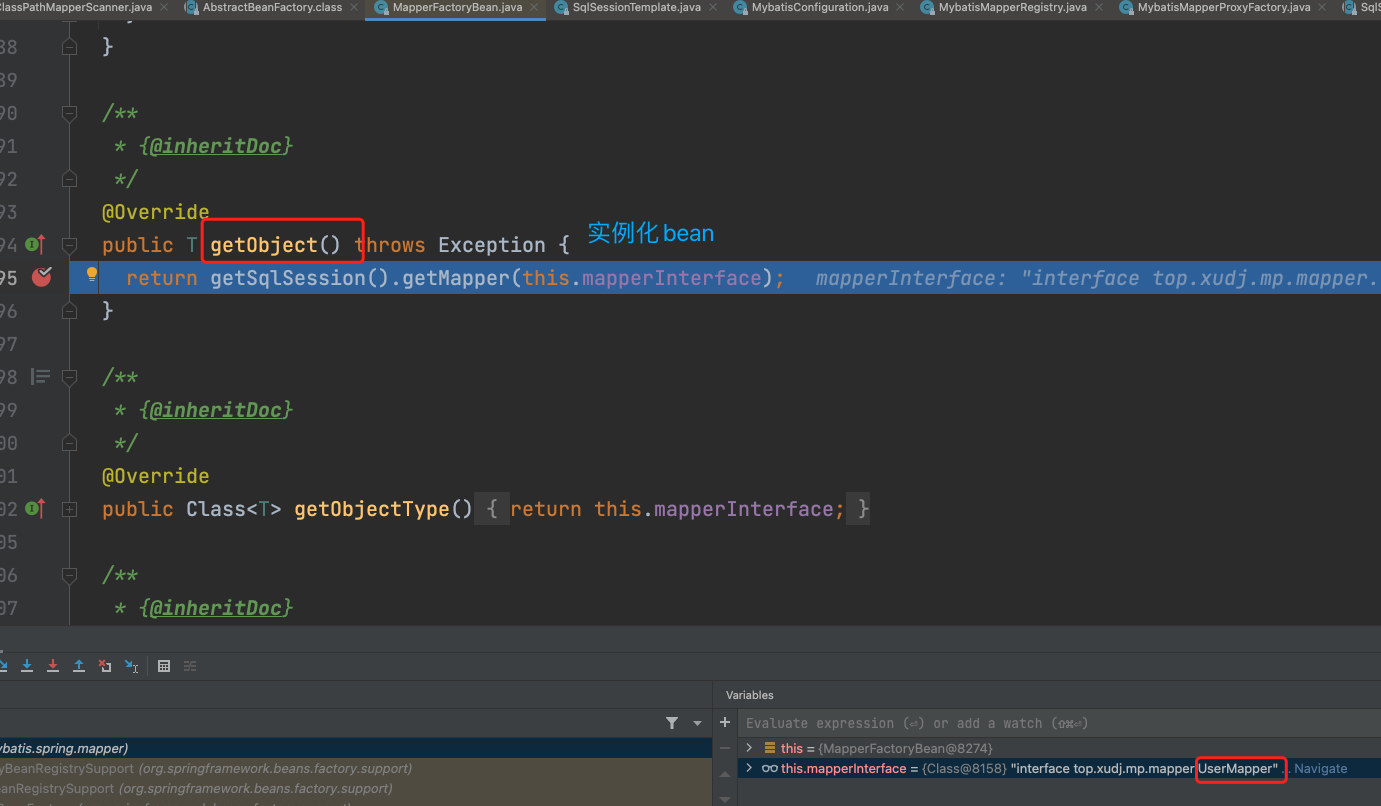
Task: Click the plus icon to add a watch
Action: (x=725, y=722)
